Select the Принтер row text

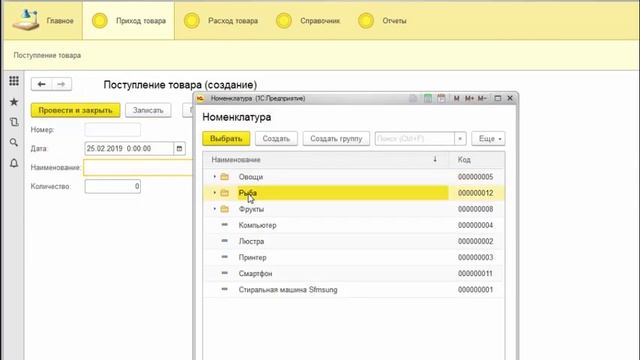[252, 258]
